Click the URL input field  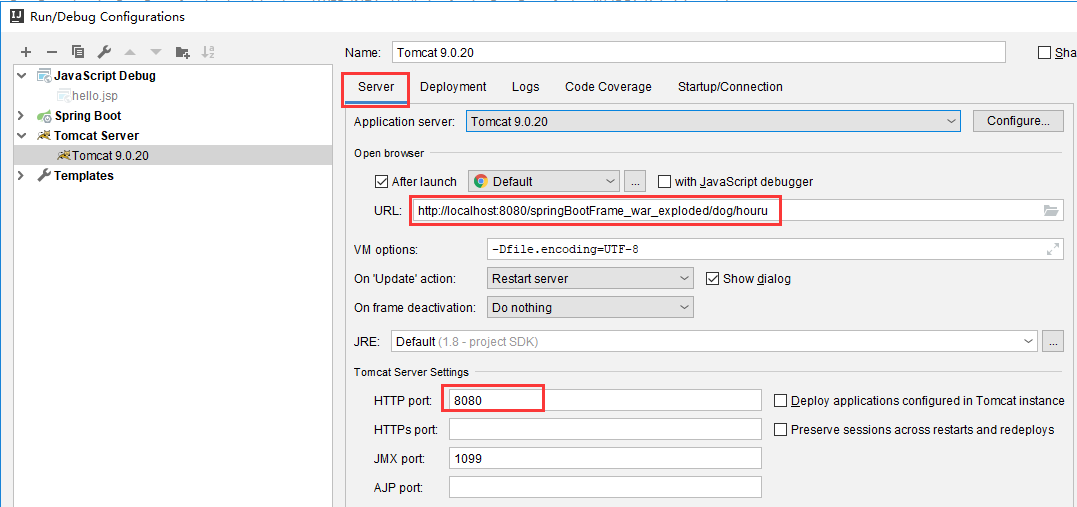point(736,211)
